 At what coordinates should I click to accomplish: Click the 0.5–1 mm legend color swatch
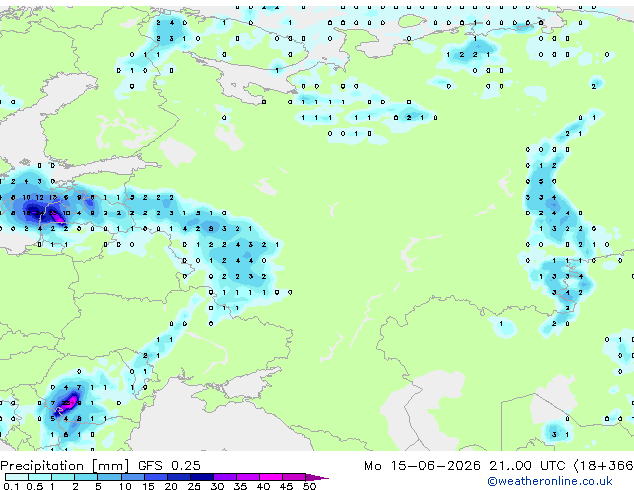click(x=40, y=477)
